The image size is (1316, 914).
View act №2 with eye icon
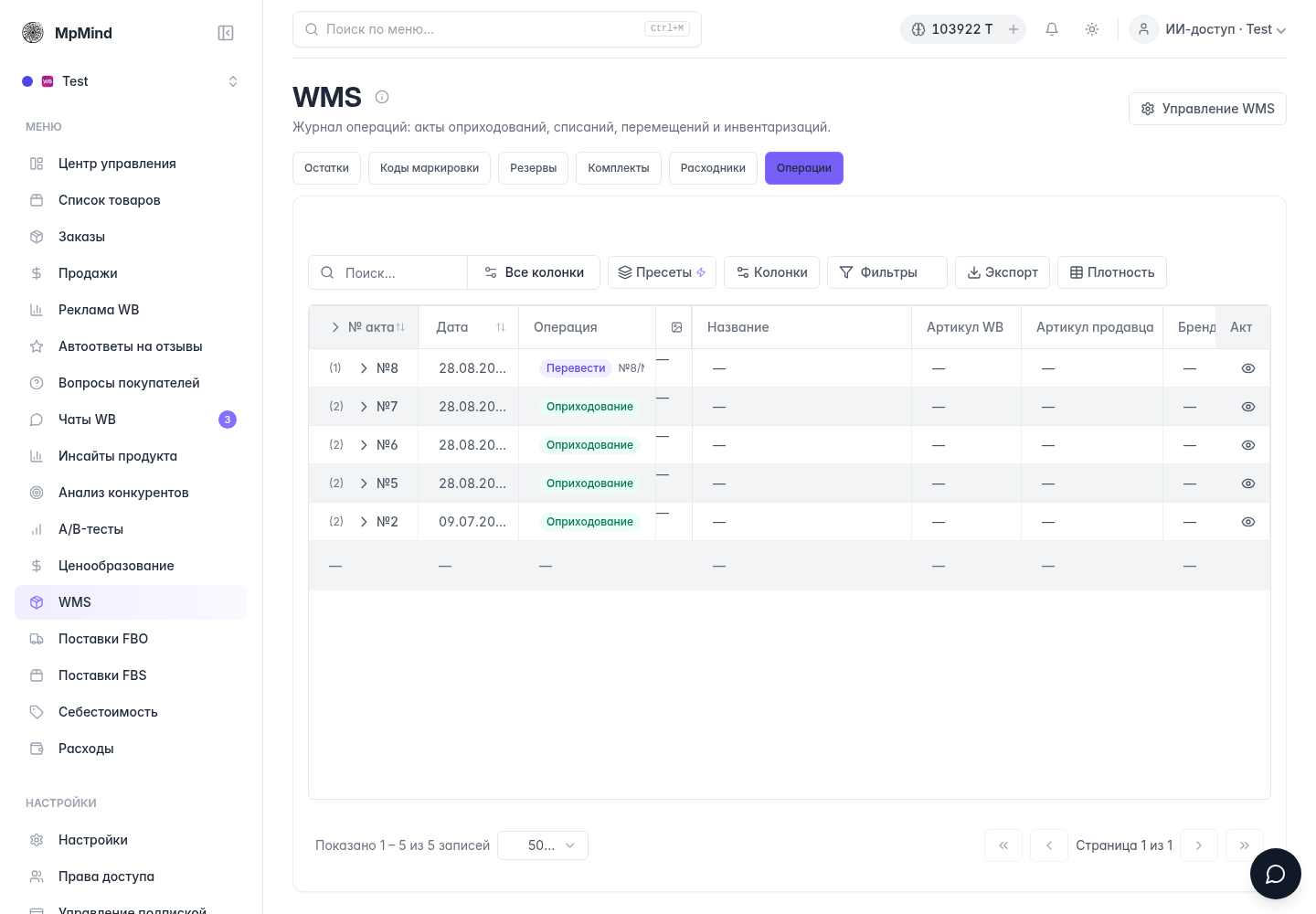pos(1248,522)
